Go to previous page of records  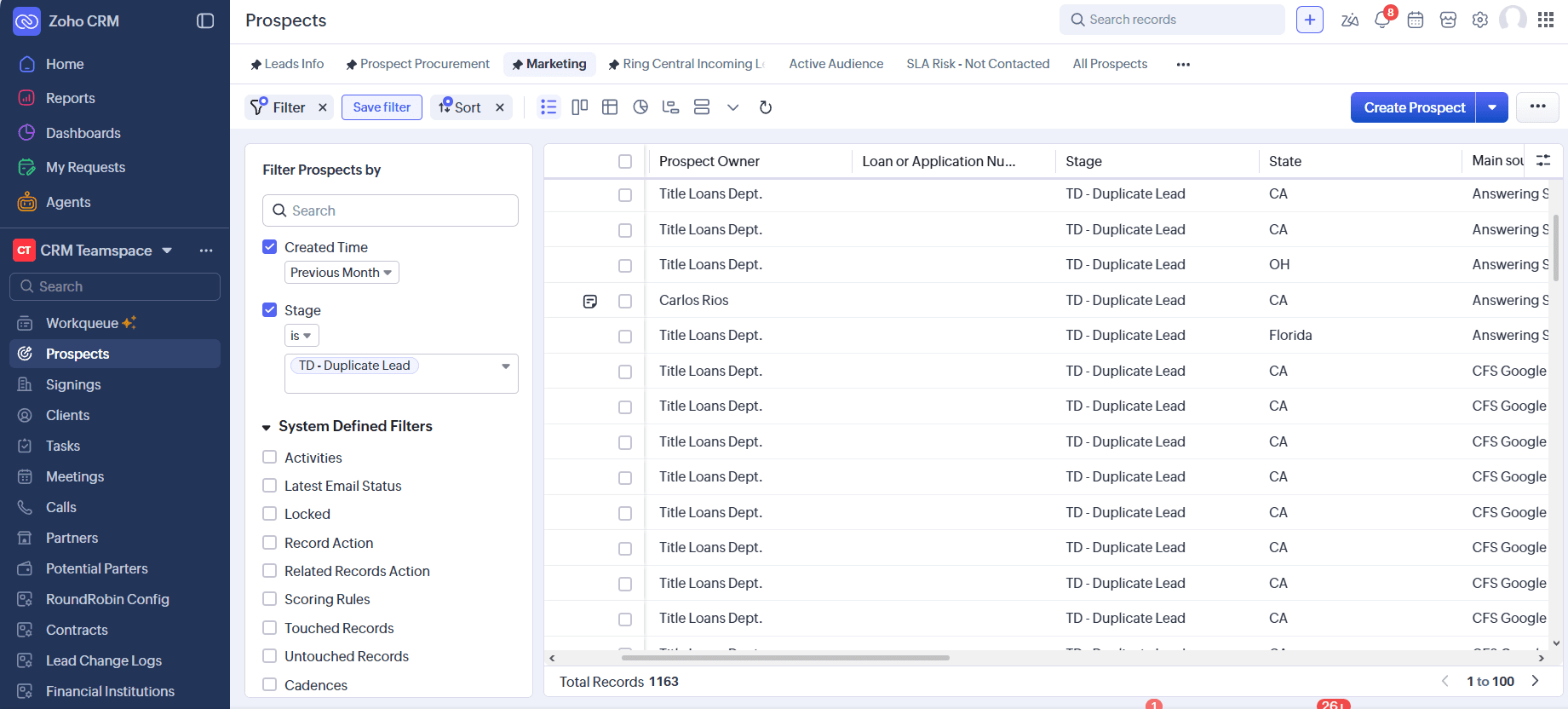1445,681
